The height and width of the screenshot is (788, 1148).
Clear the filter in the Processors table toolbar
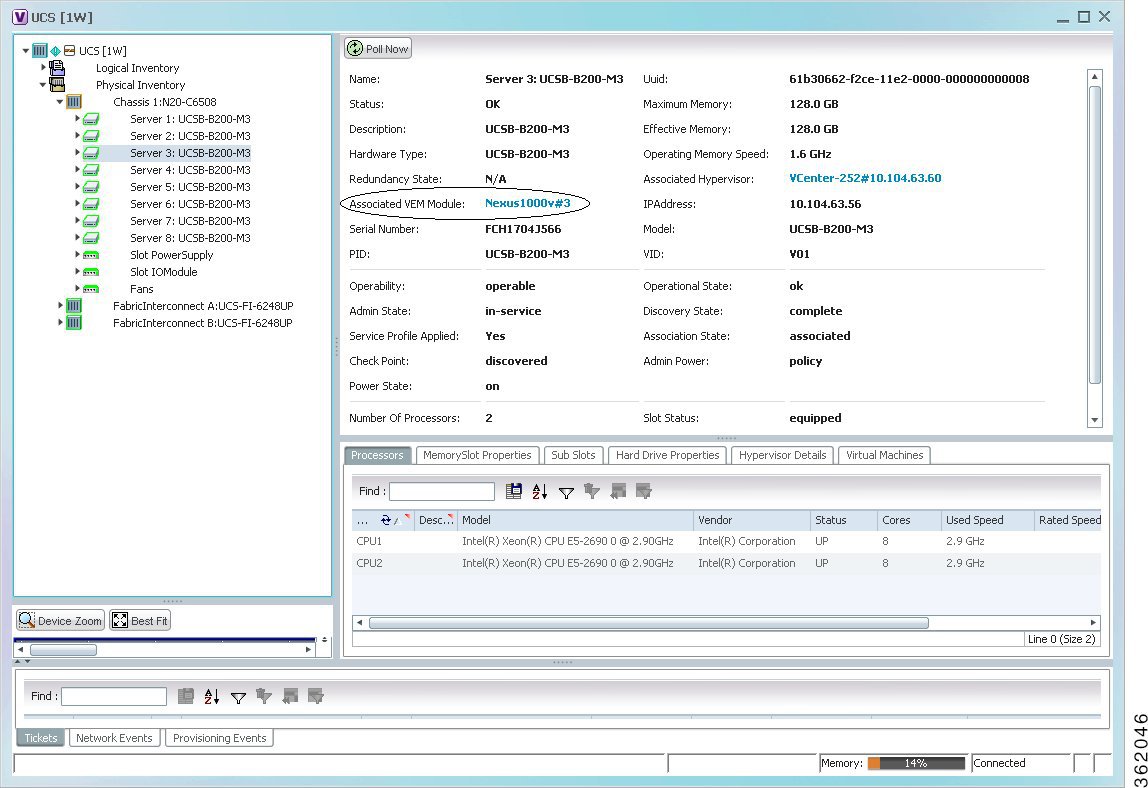coord(592,491)
